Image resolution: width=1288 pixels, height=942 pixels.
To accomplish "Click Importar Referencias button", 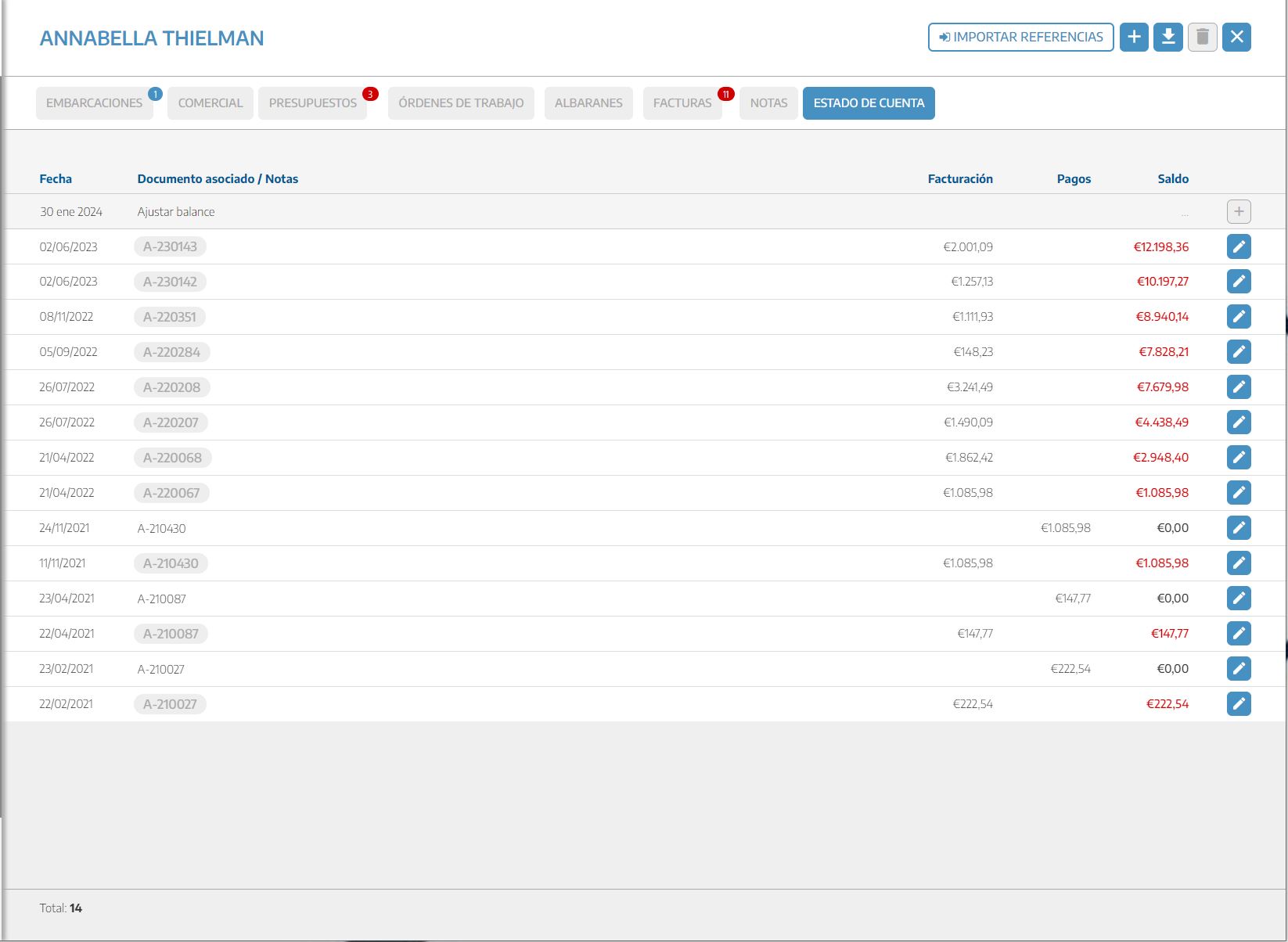I will point(1020,37).
